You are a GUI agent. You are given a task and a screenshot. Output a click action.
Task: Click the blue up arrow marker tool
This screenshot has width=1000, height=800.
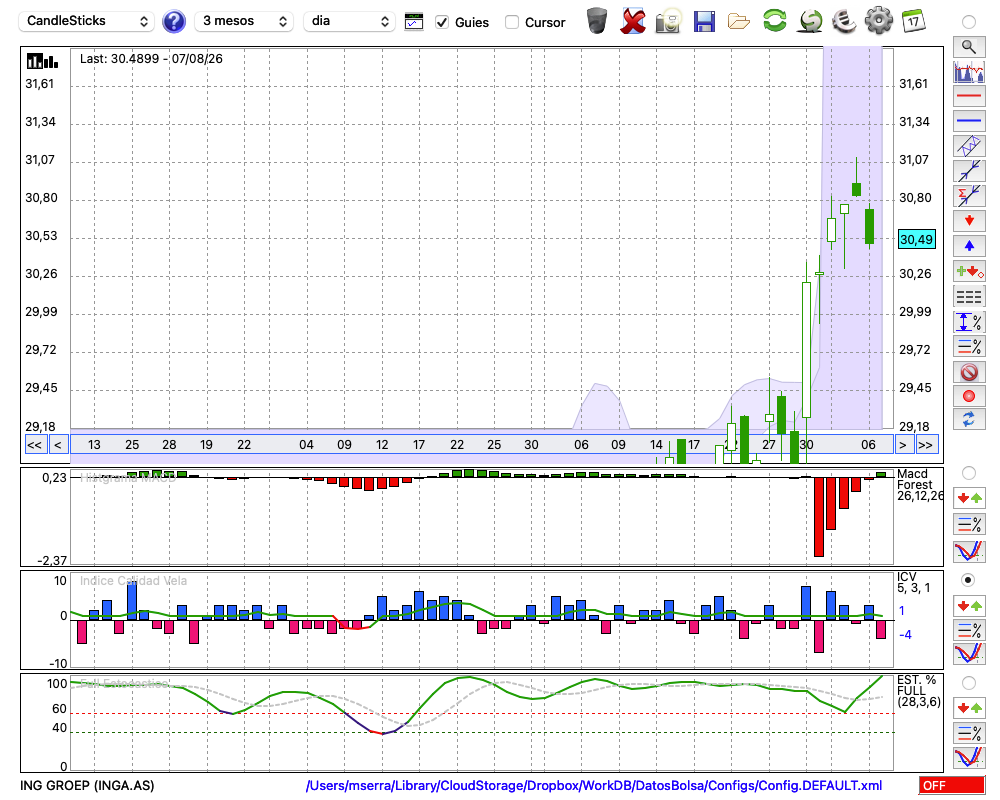coord(969,246)
